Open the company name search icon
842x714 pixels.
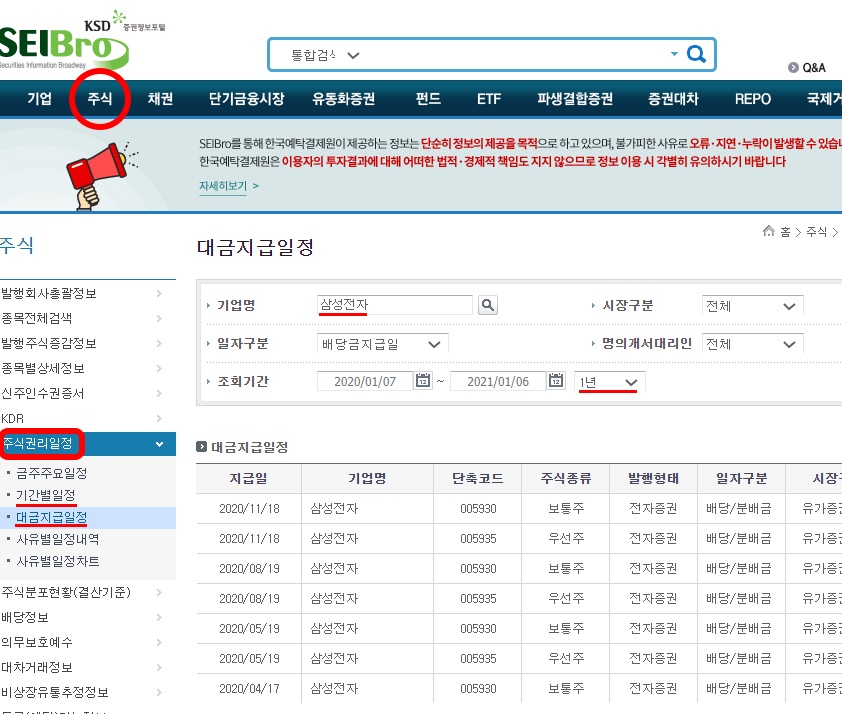(x=488, y=305)
